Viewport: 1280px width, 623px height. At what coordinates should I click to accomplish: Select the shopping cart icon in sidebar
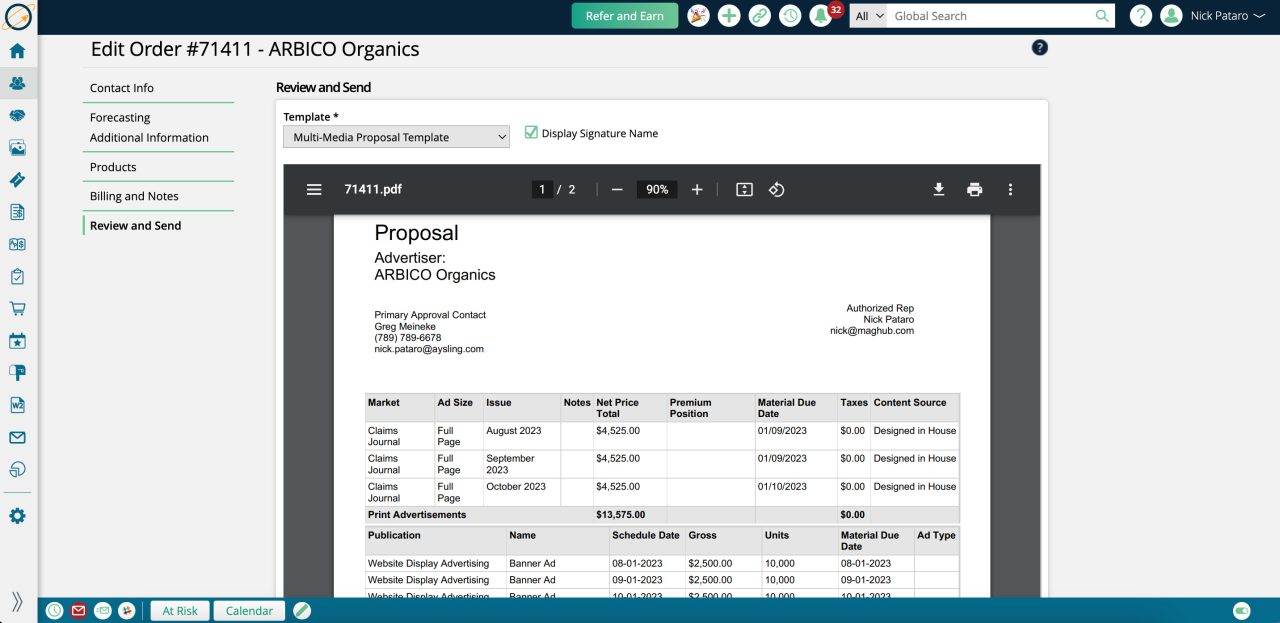[16, 308]
